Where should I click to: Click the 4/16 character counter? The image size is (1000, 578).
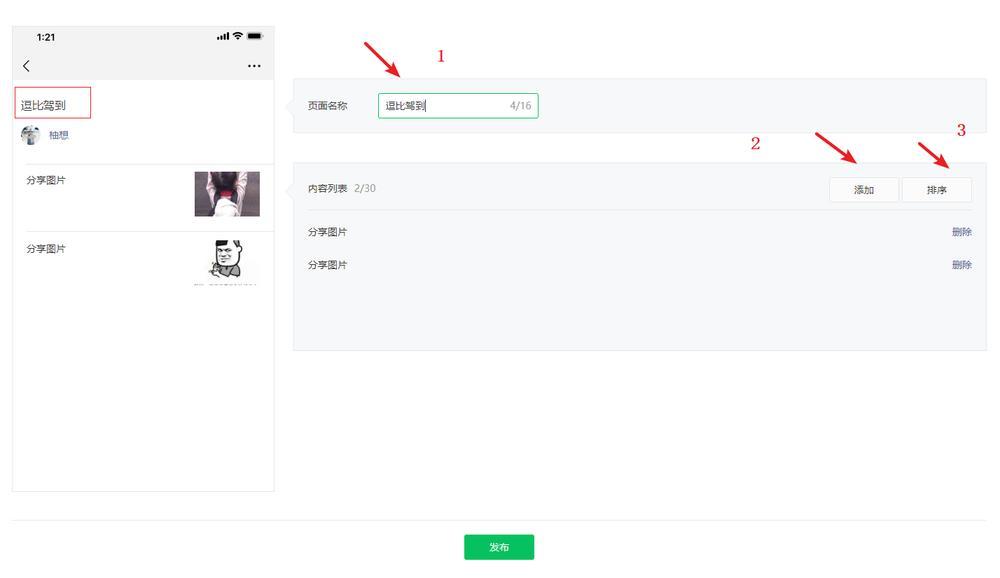(x=520, y=106)
